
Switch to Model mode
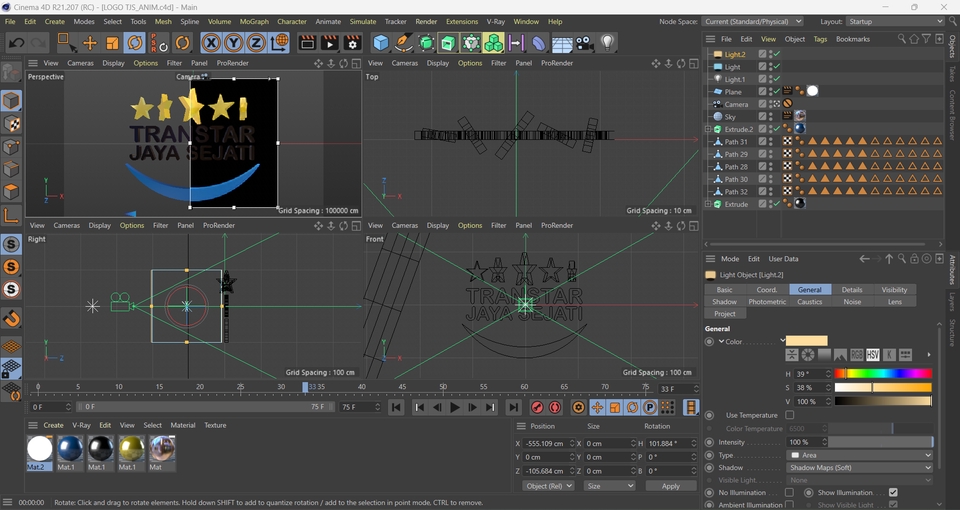11,100
